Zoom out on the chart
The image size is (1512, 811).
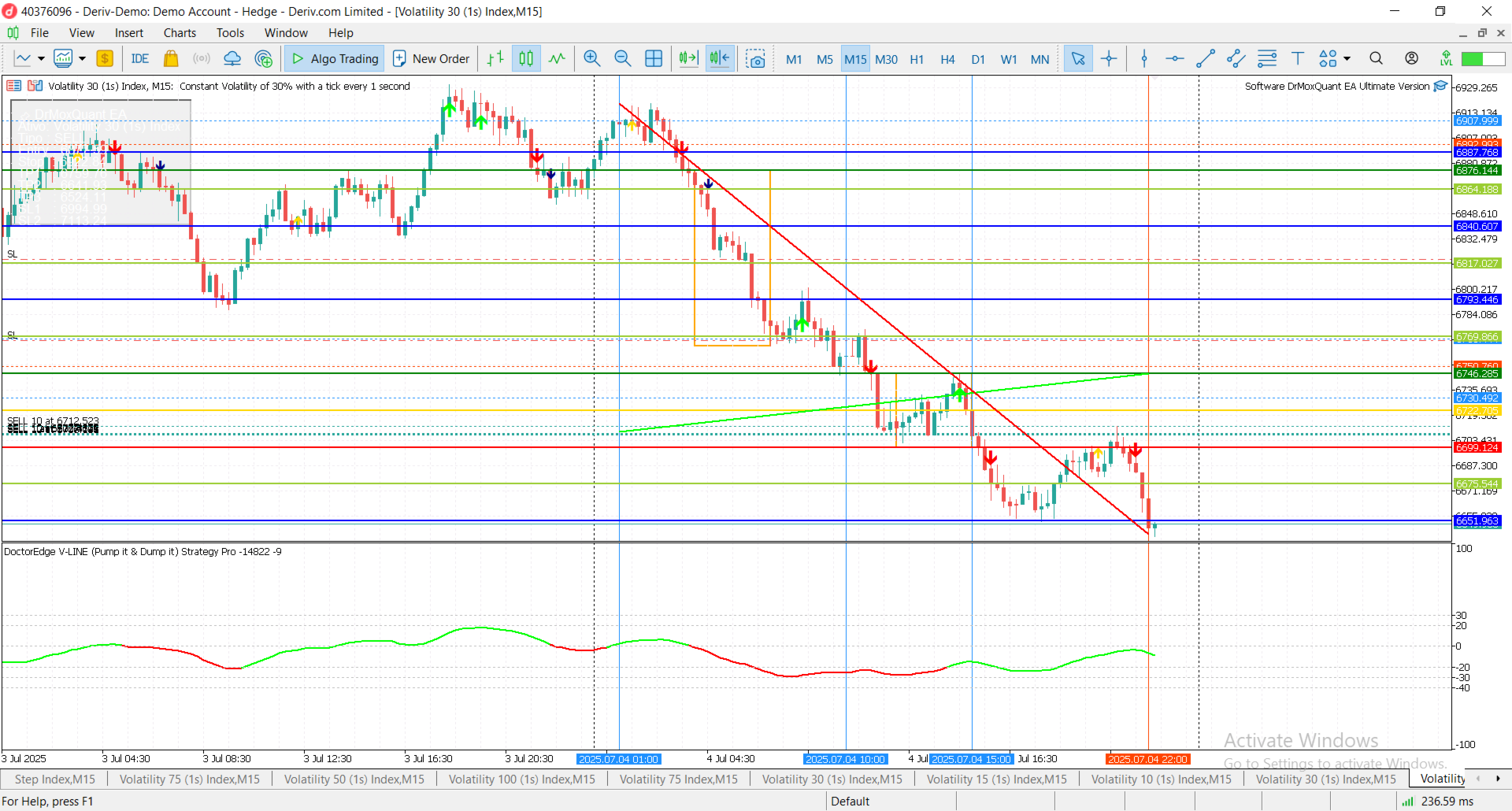[623, 59]
